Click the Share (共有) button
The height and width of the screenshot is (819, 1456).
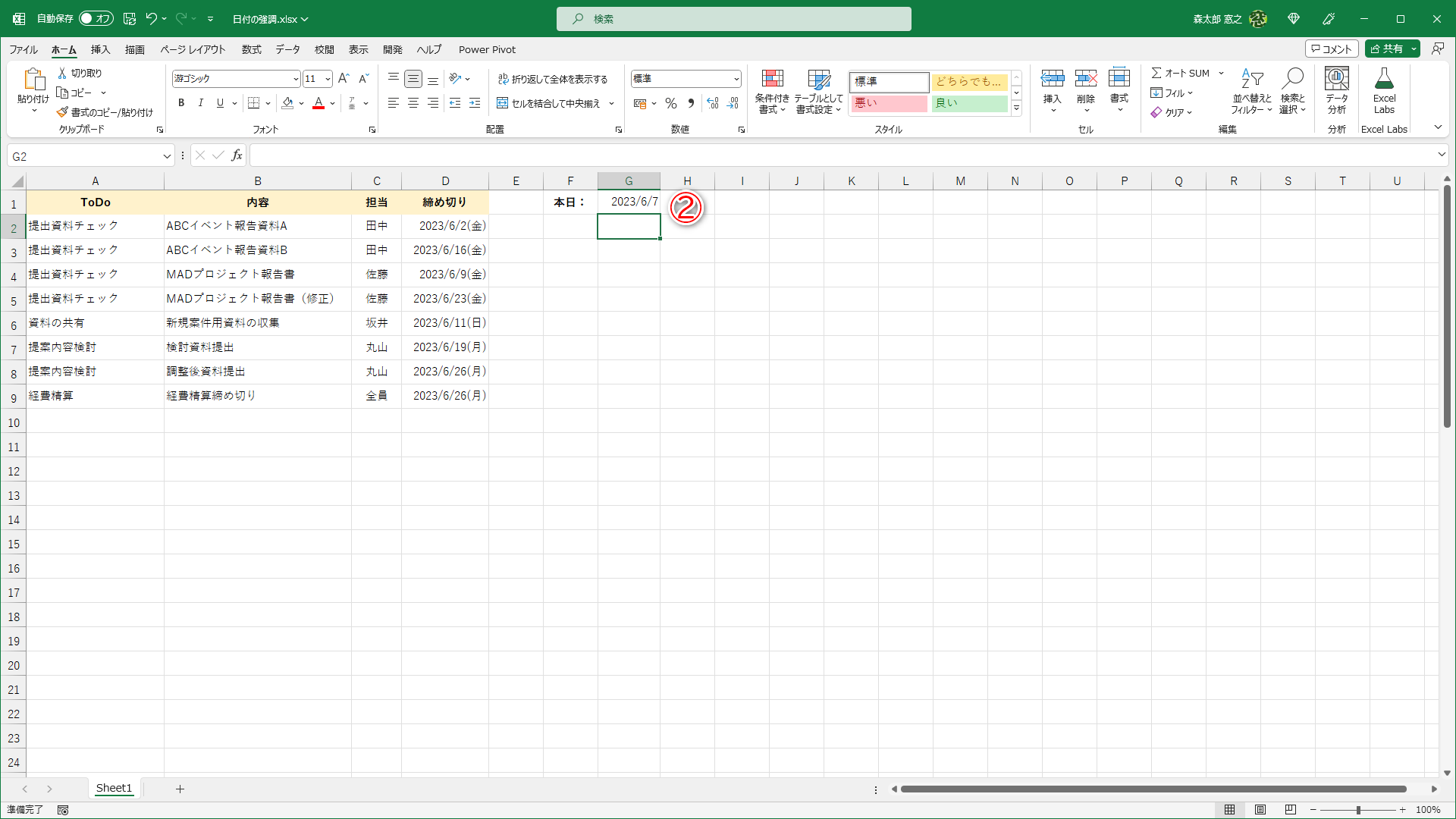1386,49
